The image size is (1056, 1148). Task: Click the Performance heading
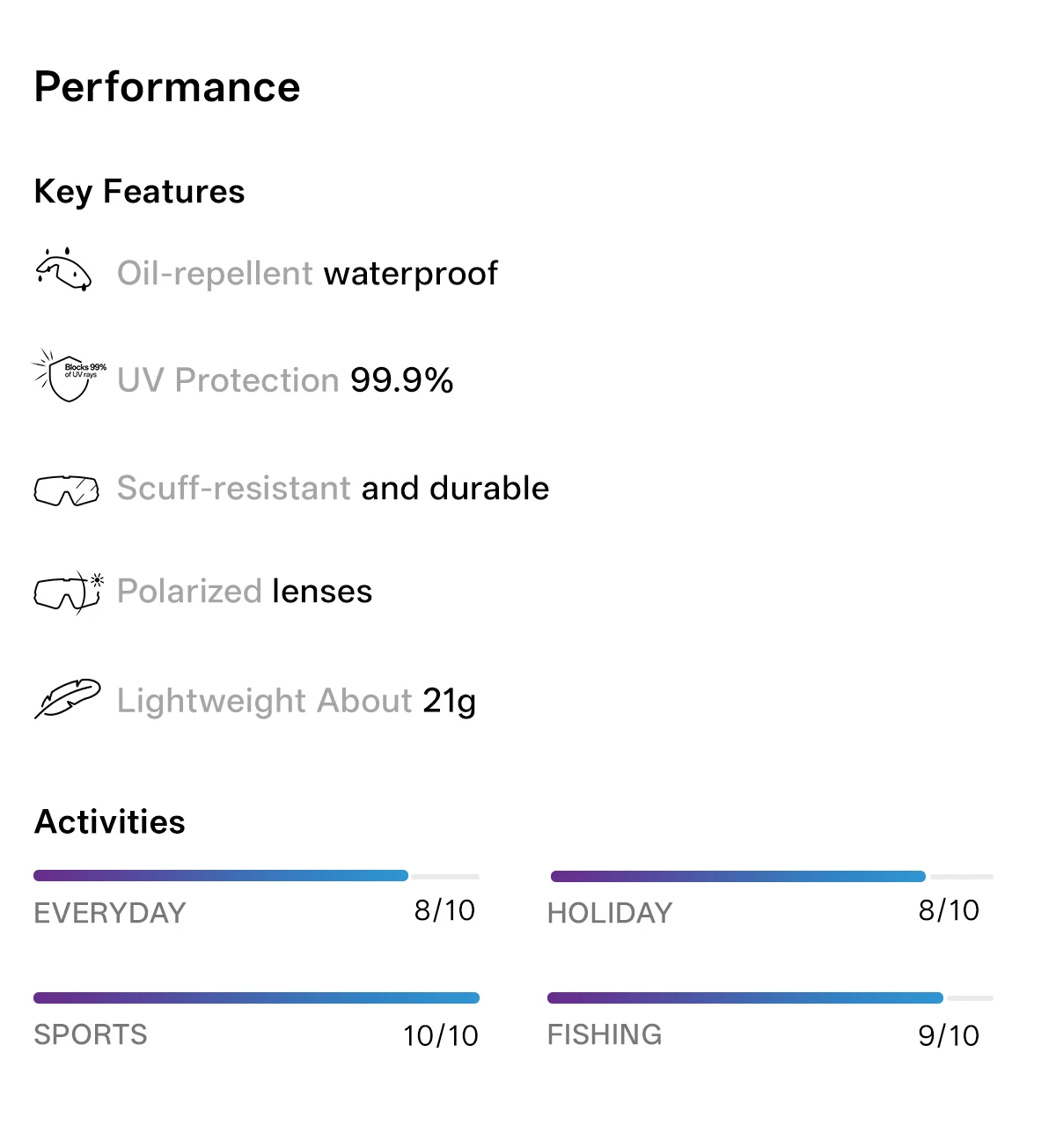click(167, 87)
